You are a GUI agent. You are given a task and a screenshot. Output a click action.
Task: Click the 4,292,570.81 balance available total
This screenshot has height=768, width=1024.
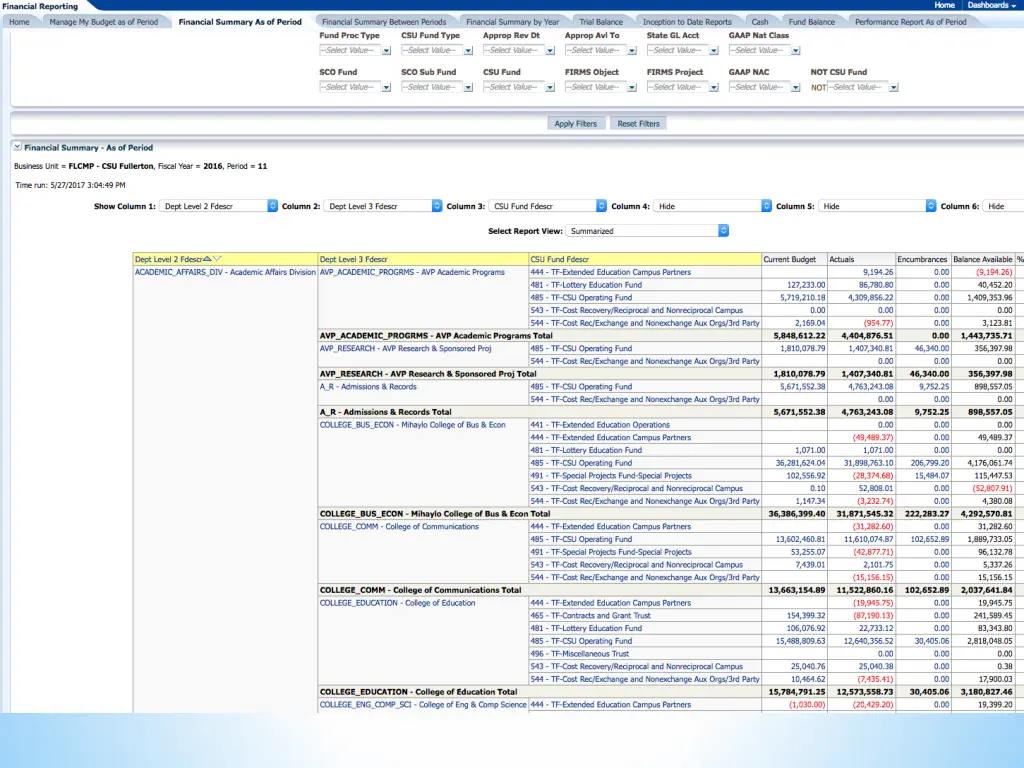(986, 514)
